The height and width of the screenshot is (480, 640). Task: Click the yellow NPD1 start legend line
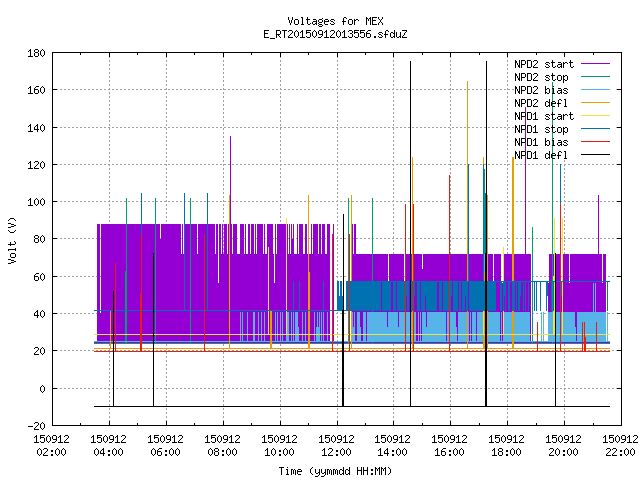pos(596,116)
